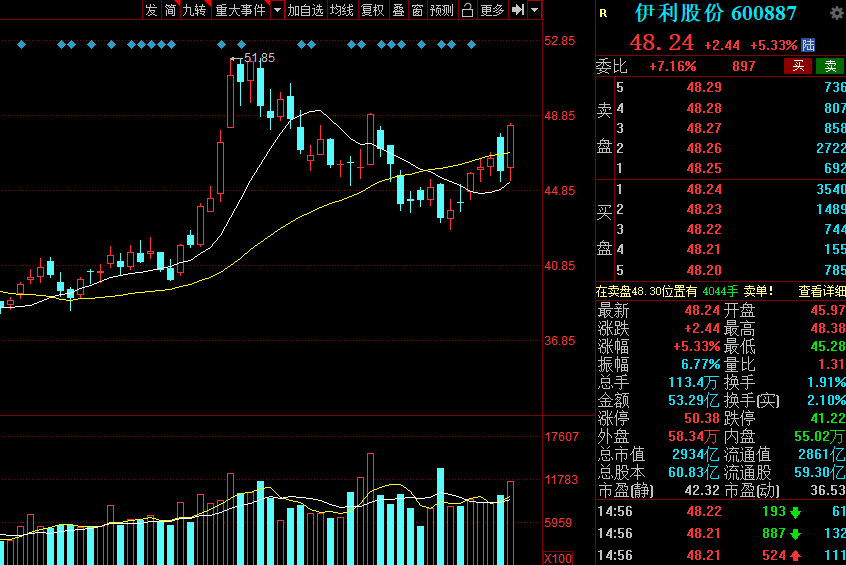Click the 发 toolbar button
846x565 pixels.
click(x=152, y=10)
